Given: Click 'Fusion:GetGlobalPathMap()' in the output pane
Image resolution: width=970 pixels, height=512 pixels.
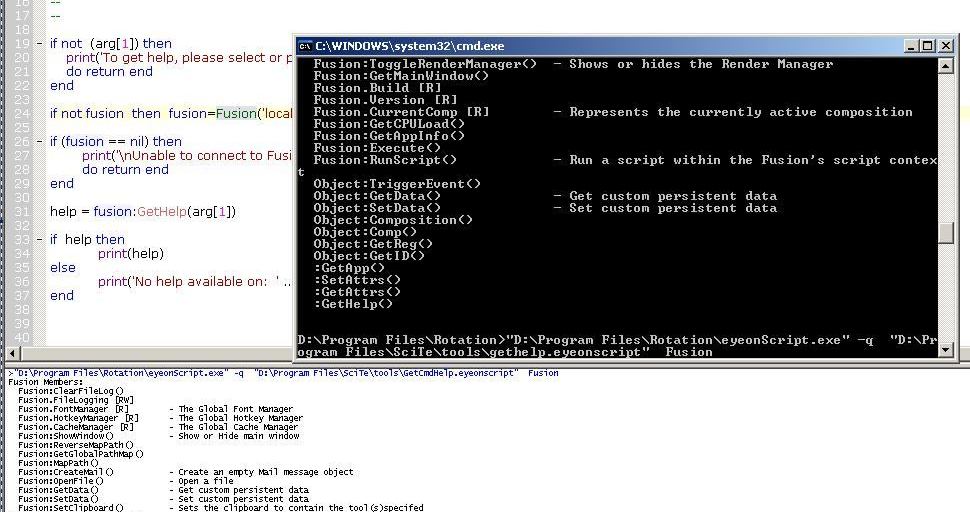Looking at the screenshot, I should click(x=80, y=454).
